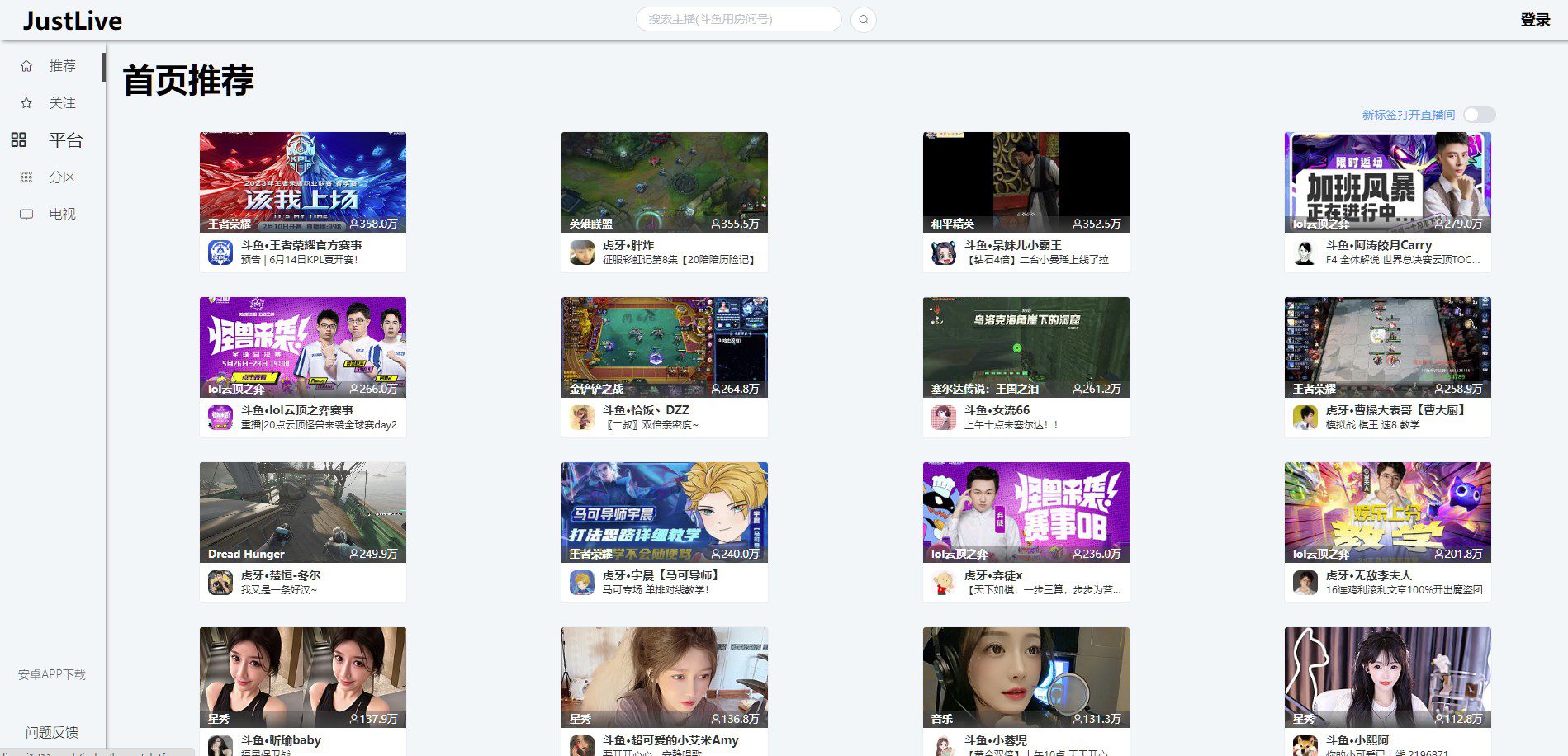1568x756 pixels.
Task: Click the search magnifier icon
Action: (863, 19)
